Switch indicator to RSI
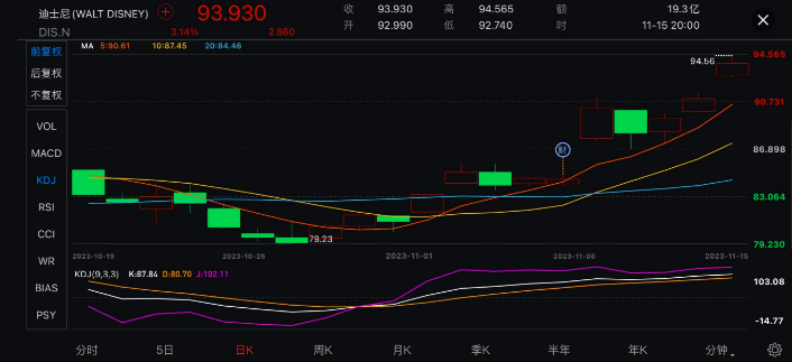Screen dimensions: 792x363 (46, 207)
